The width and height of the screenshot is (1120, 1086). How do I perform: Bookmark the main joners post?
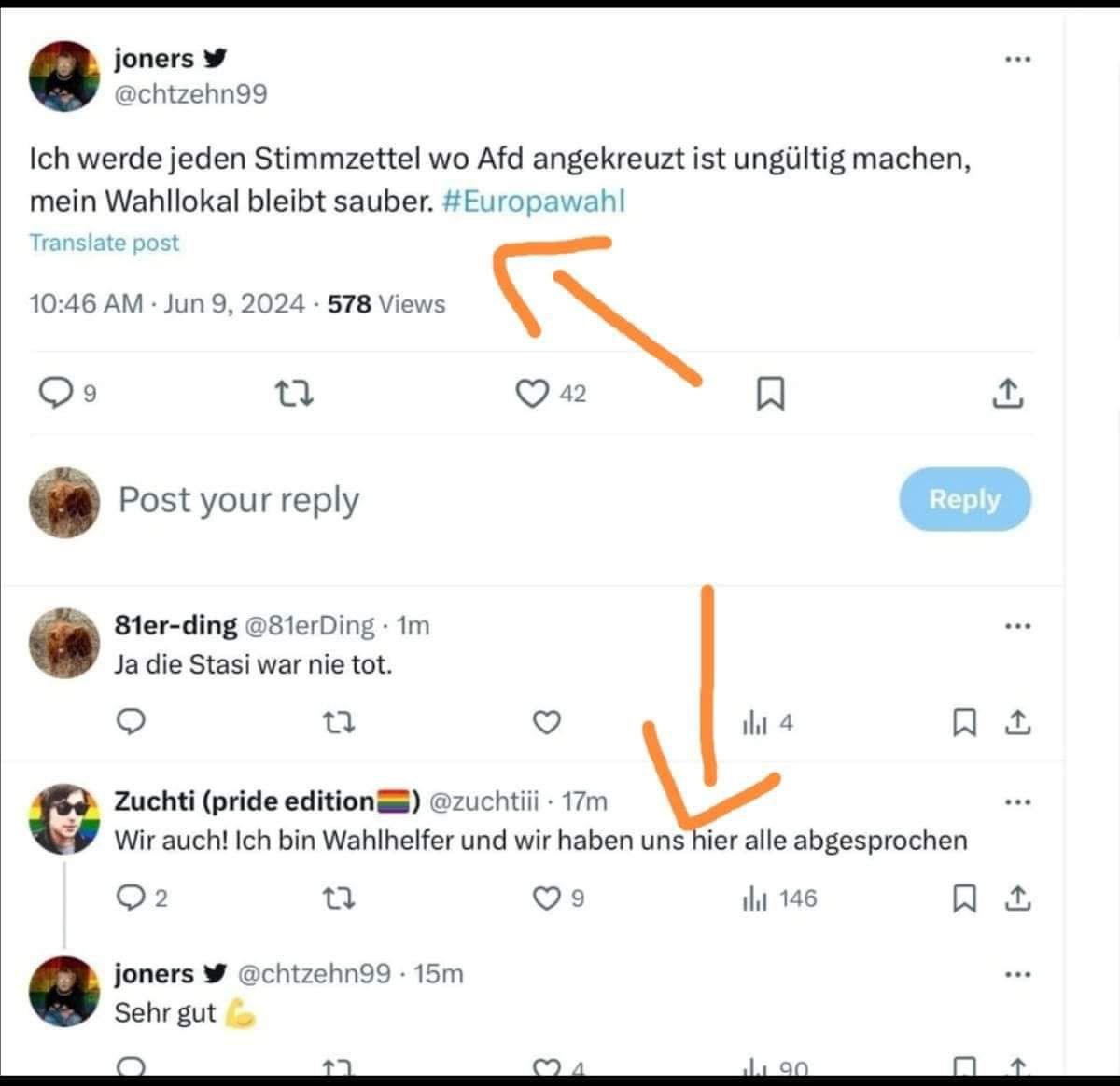769,394
